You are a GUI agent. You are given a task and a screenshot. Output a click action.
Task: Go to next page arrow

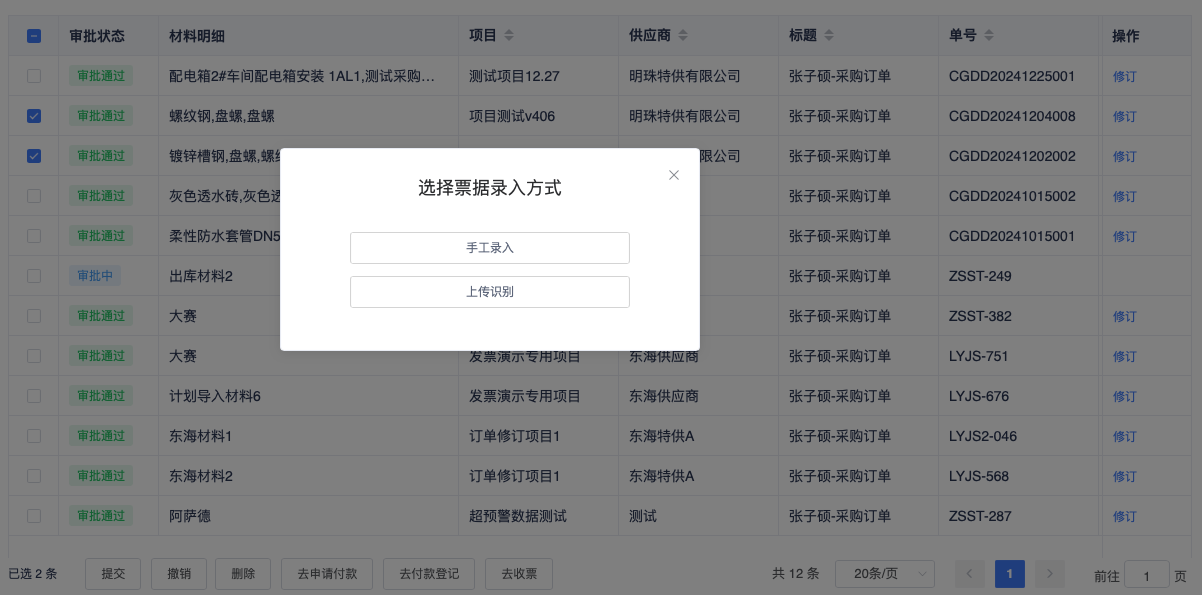pyautogui.click(x=1050, y=574)
